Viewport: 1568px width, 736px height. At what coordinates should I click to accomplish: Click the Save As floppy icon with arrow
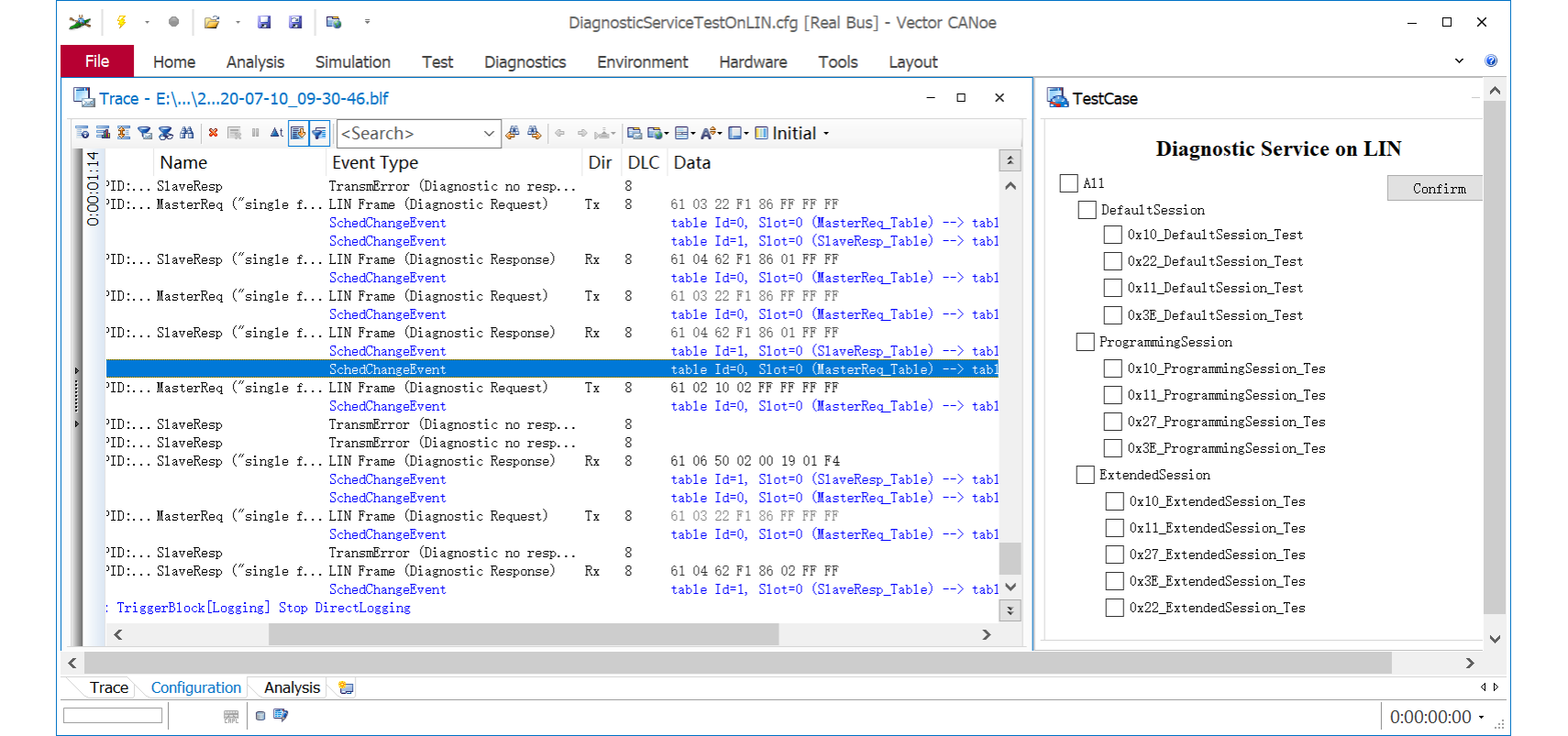point(295,22)
